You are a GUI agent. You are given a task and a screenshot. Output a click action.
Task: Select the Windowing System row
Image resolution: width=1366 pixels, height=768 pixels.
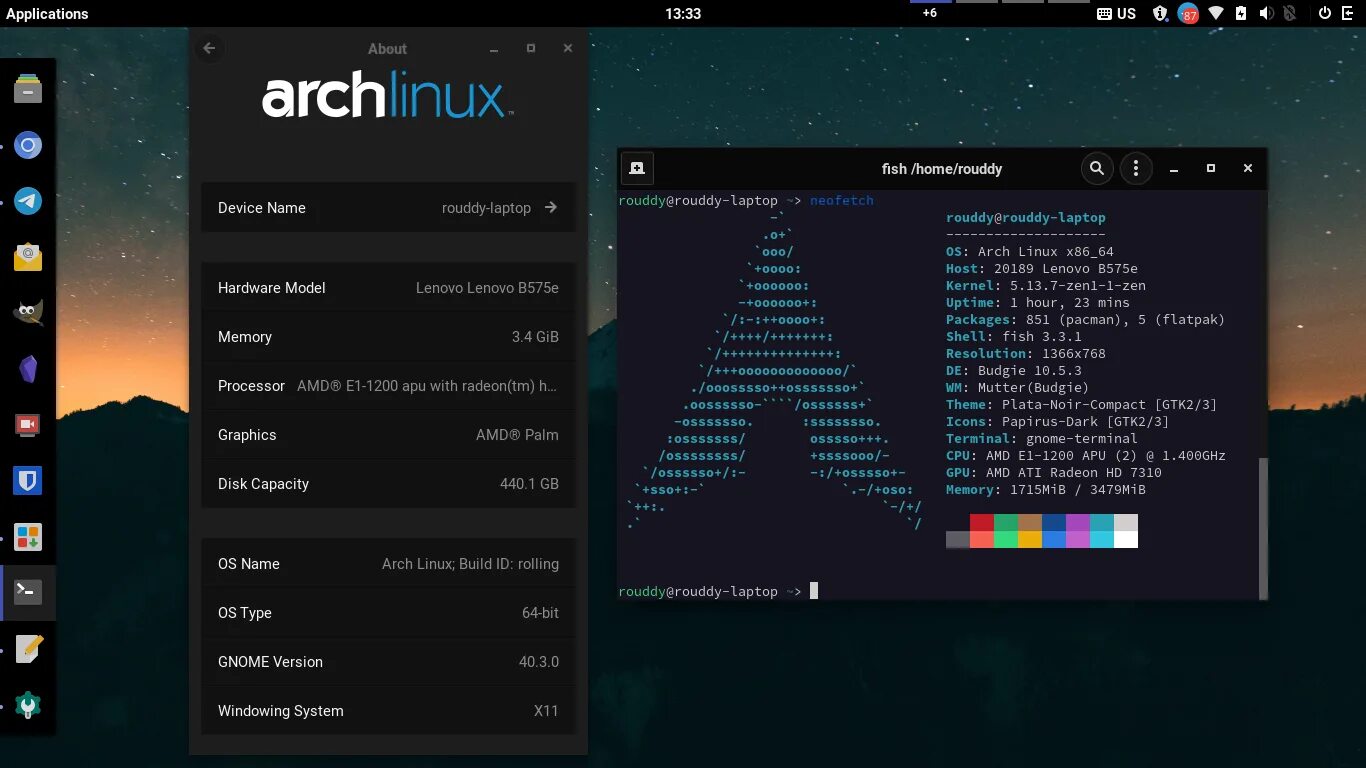tap(388, 710)
